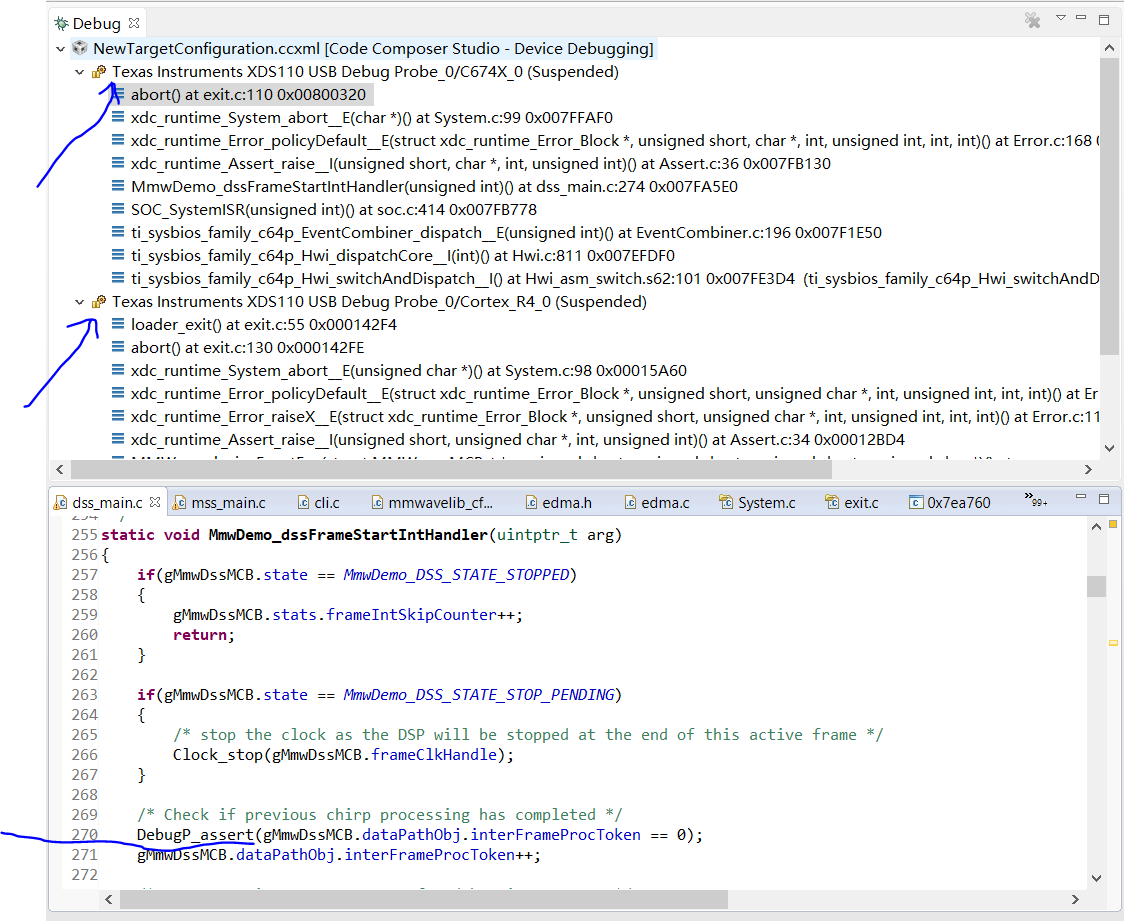The height and width of the screenshot is (921, 1124).
Task: Click the Remove All Terminated Launches icon
Action: [1033, 20]
